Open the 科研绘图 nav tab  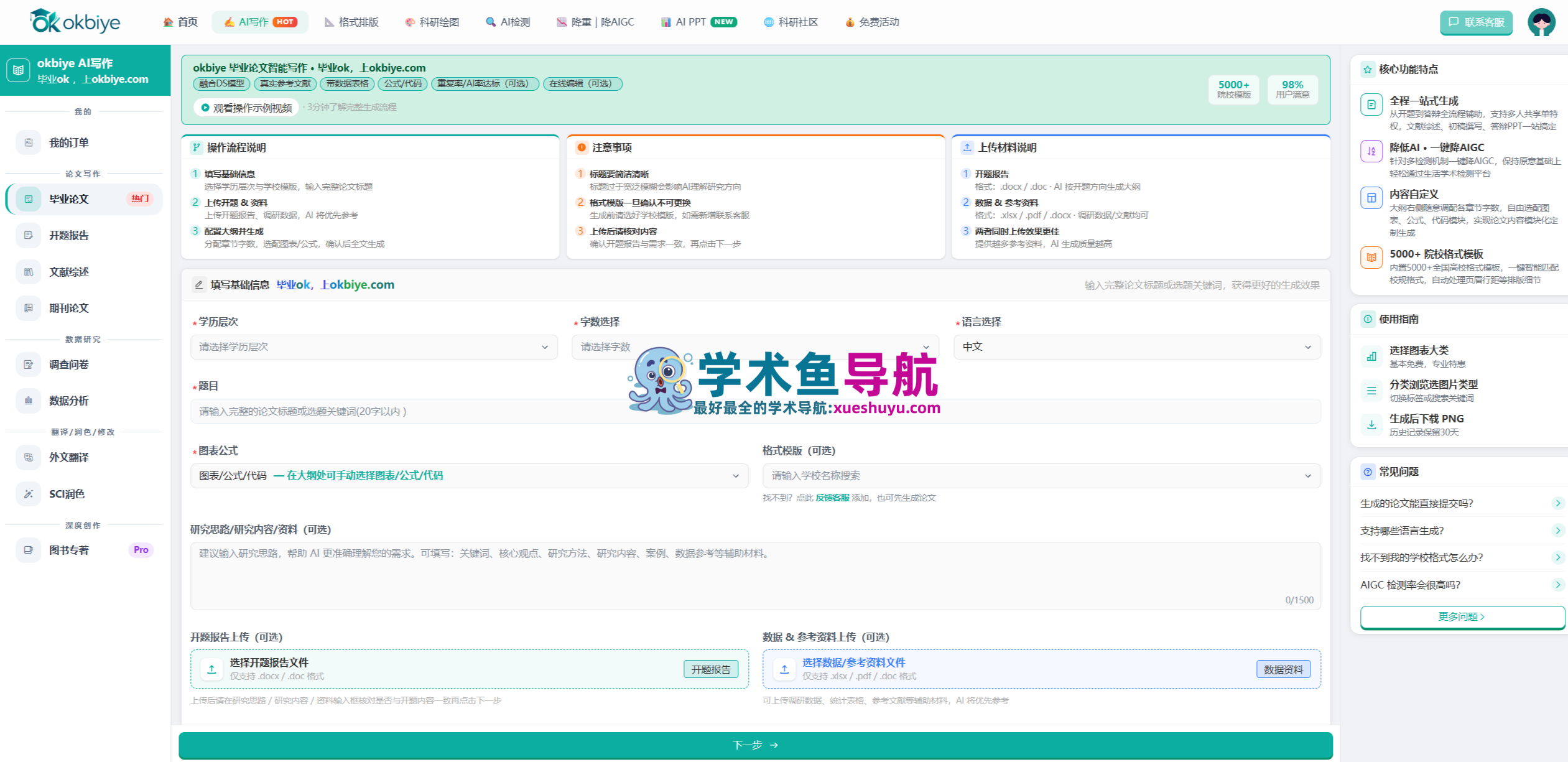(432, 22)
